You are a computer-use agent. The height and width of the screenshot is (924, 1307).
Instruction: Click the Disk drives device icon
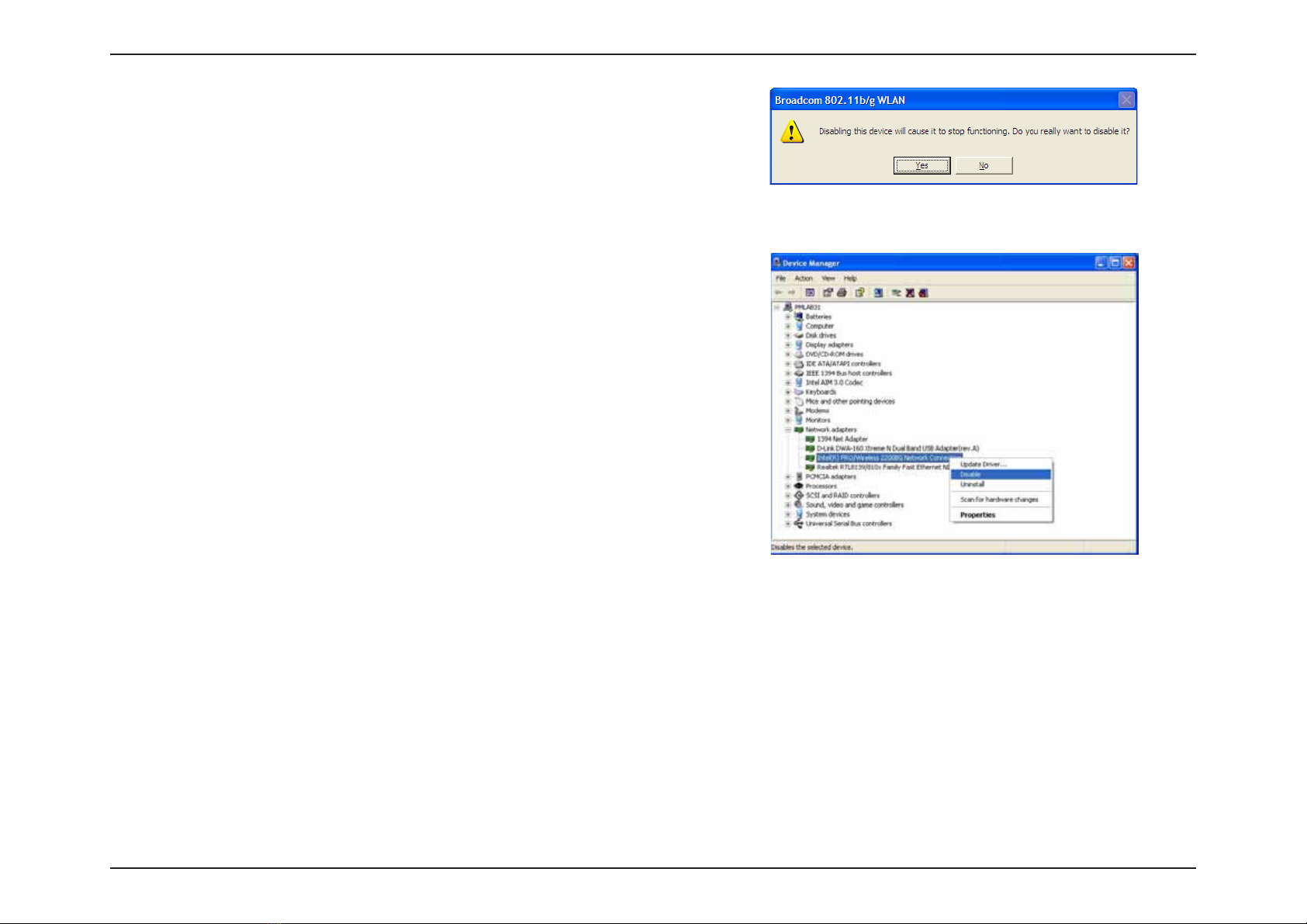point(799,335)
